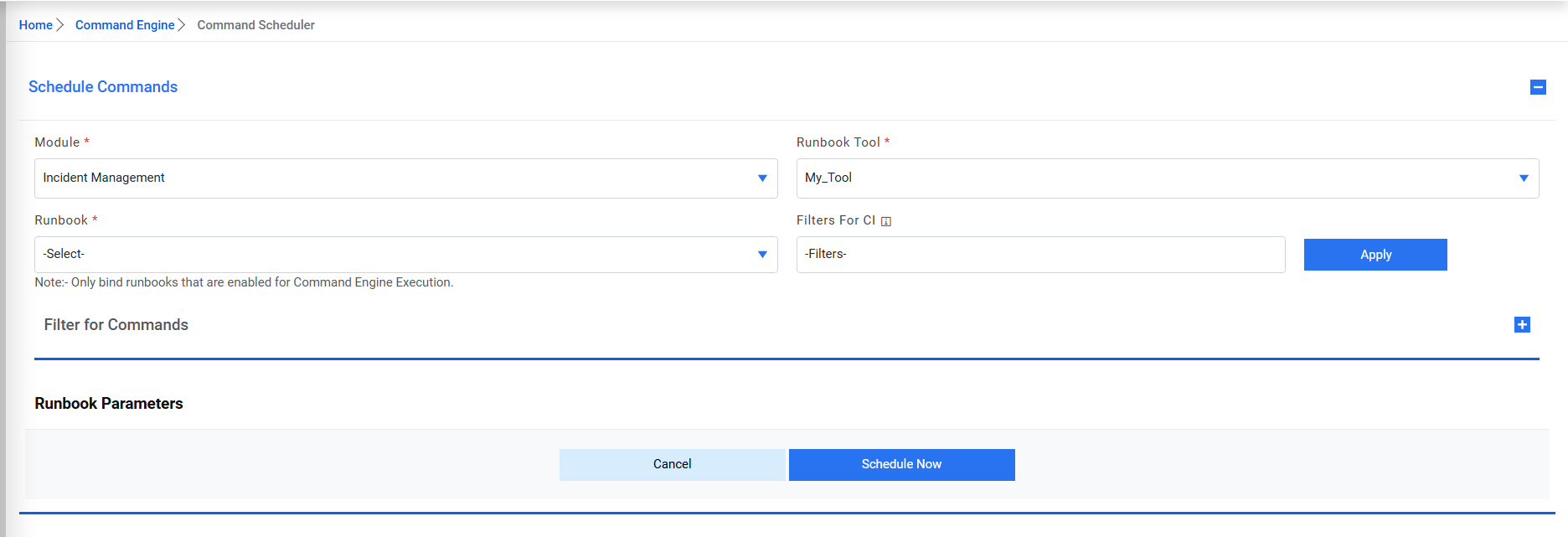1568x537 pixels.
Task: Click the chevron after the Home breadcrumb
Action: pyautogui.click(x=60, y=25)
